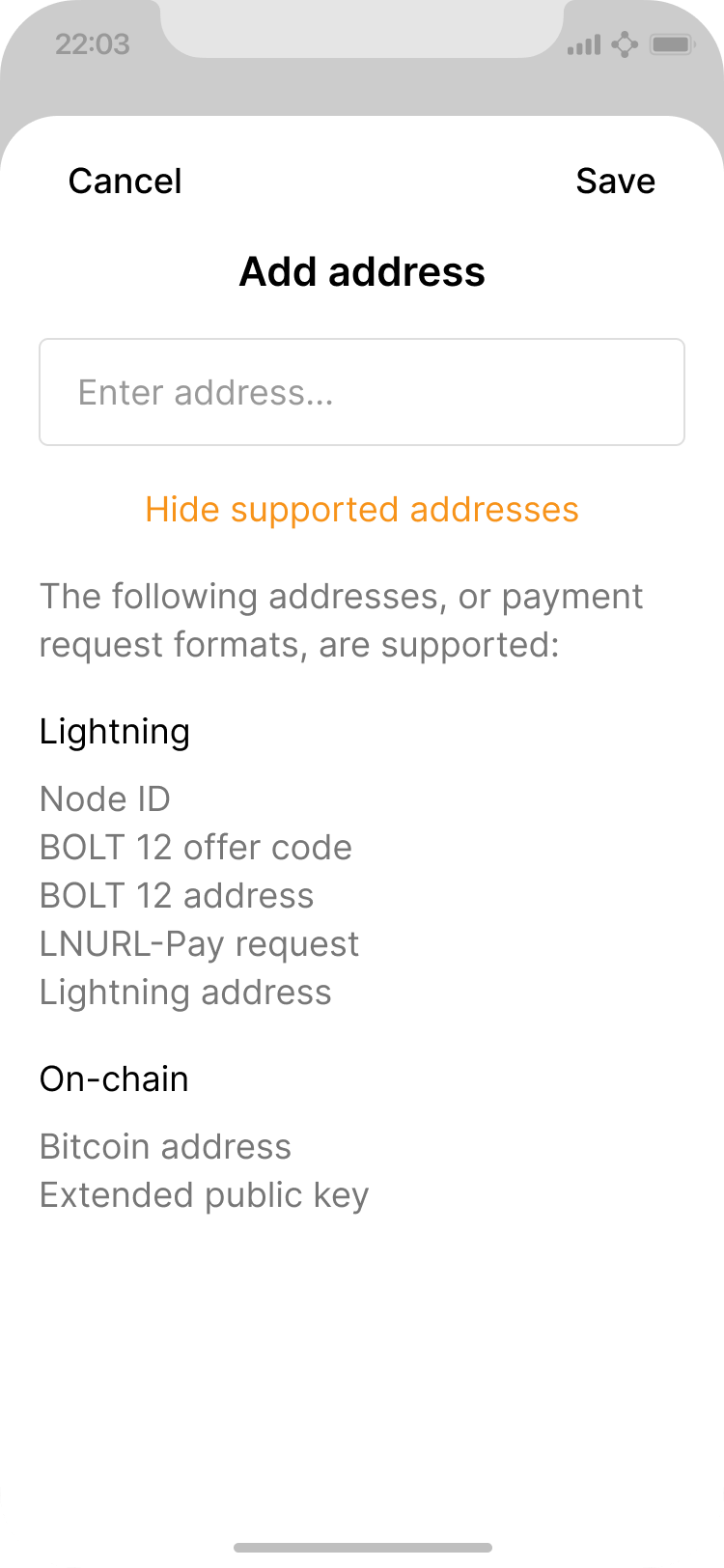Image resolution: width=724 pixels, height=1568 pixels.
Task: Select the Lightning section heading
Action: (115, 731)
